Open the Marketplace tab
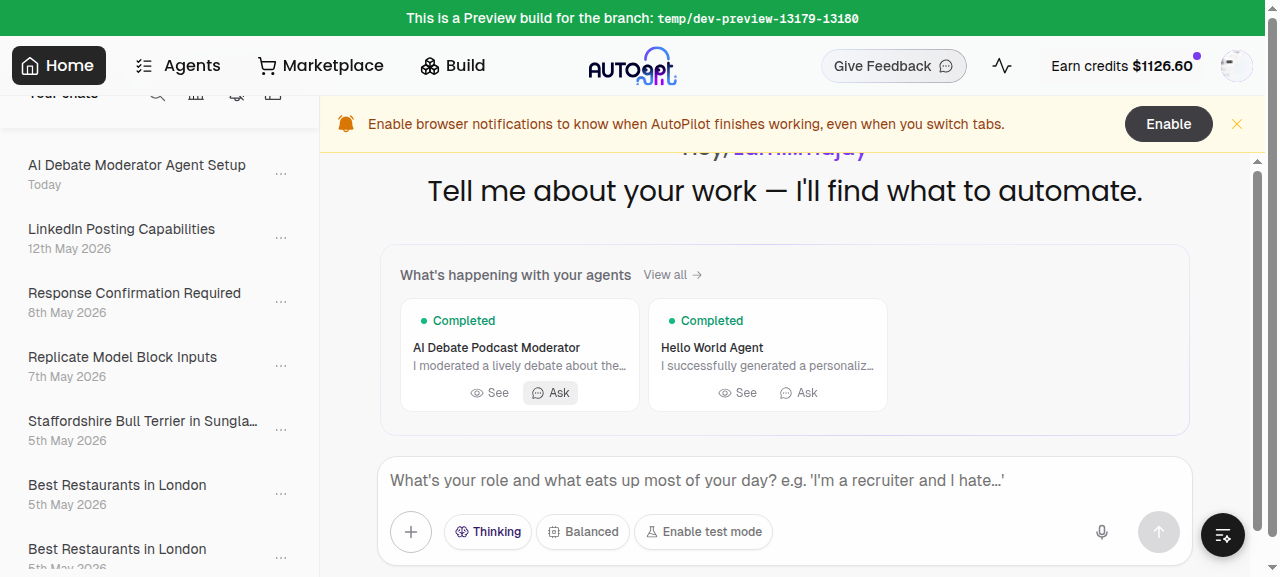The image size is (1280, 577). [x=321, y=66]
